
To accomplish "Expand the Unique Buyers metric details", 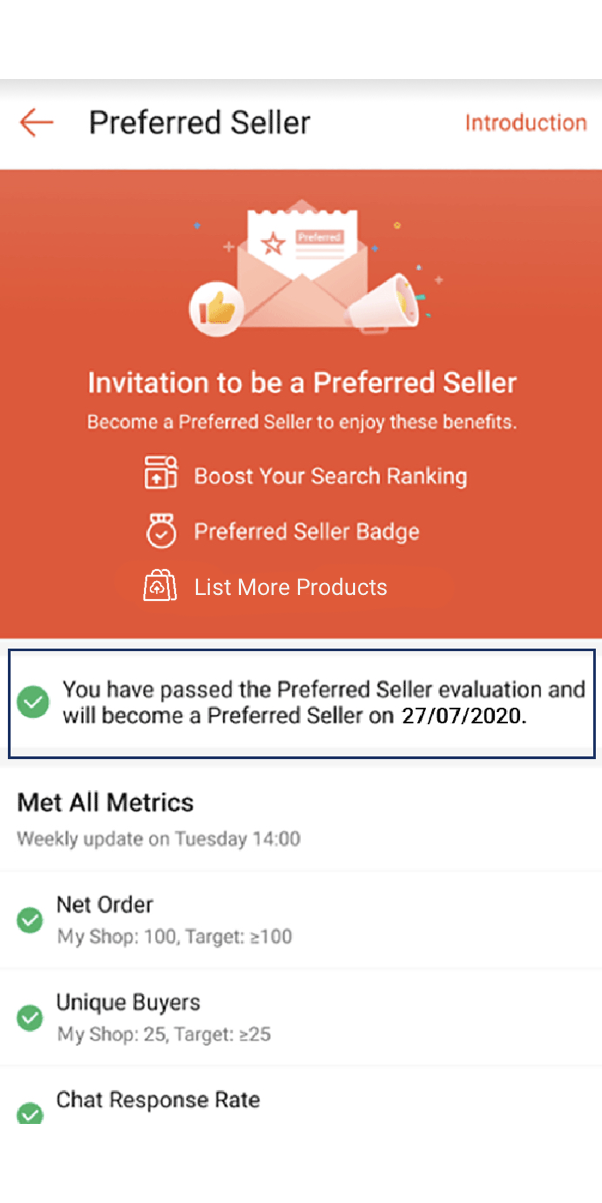I will (x=300, y=1016).
